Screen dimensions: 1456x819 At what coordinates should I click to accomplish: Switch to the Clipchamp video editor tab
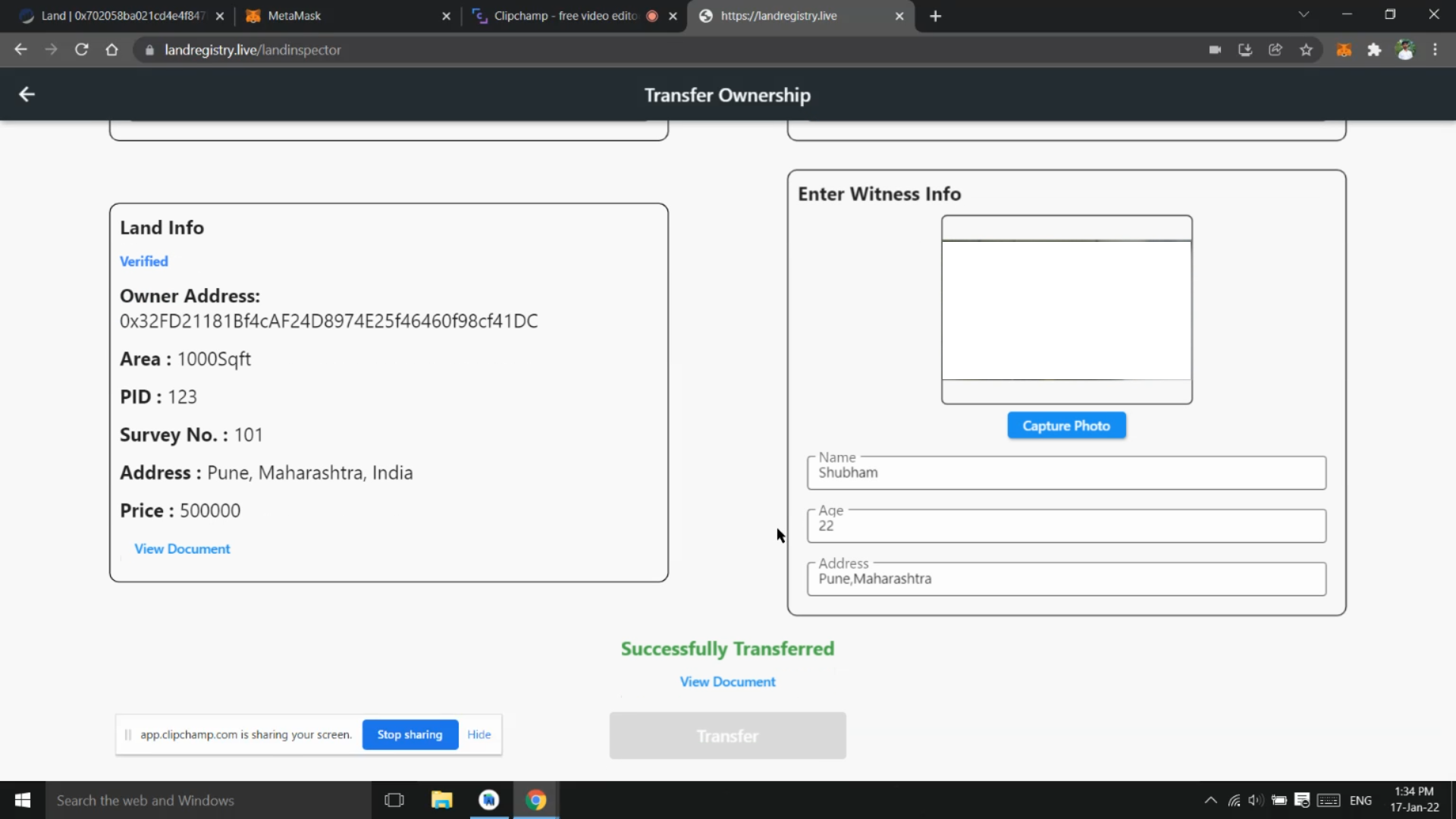(565, 16)
